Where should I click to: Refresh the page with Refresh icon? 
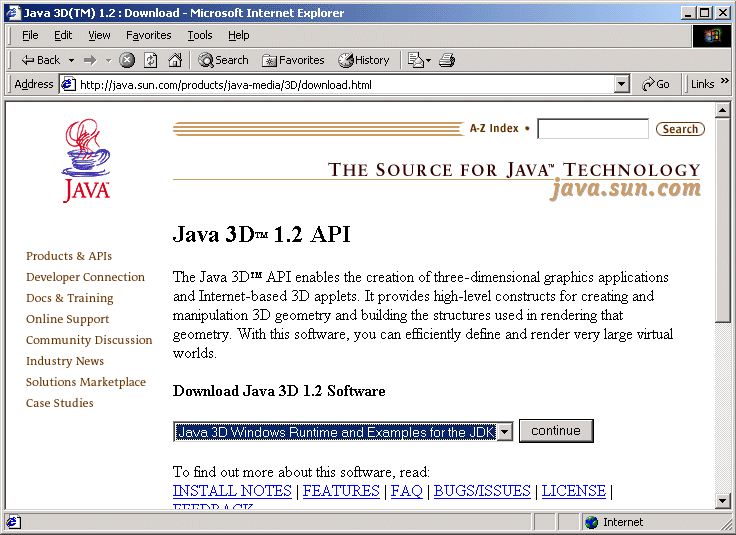coord(150,60)
